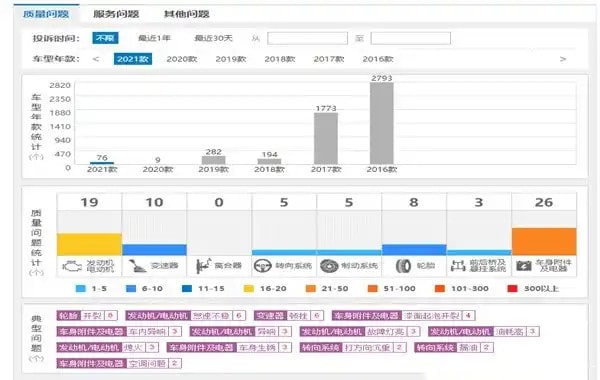Click the start date input field

point(307,38)
